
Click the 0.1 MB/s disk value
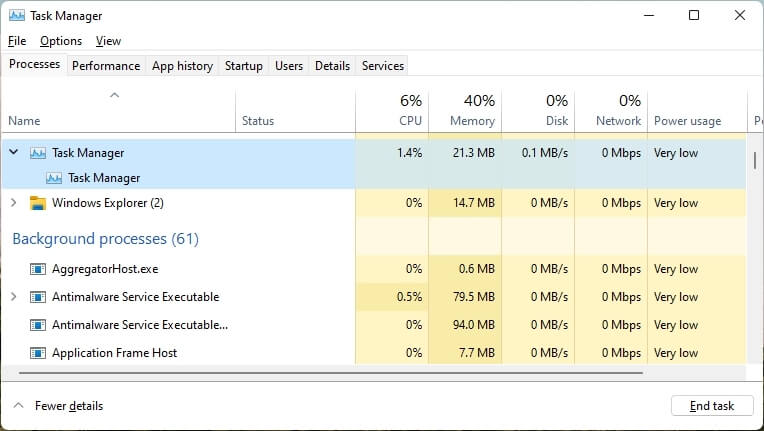tap(545, 153)
